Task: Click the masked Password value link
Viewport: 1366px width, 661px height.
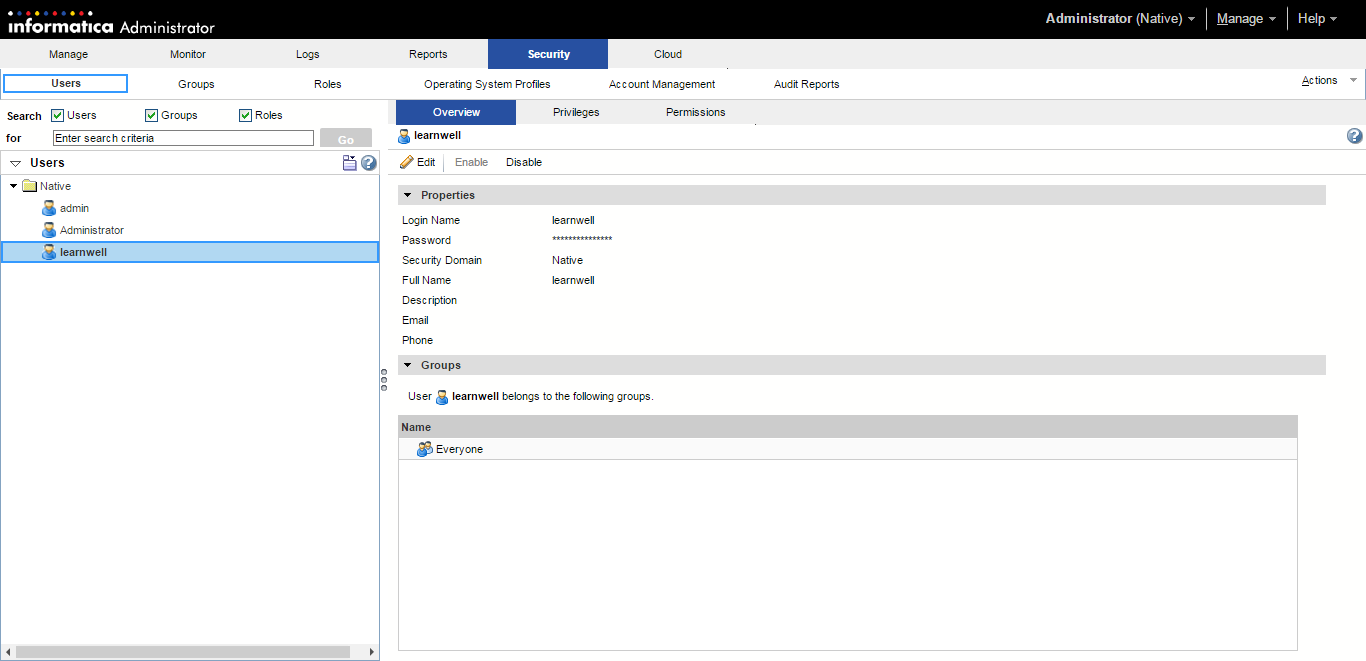Action: point(582,240)
